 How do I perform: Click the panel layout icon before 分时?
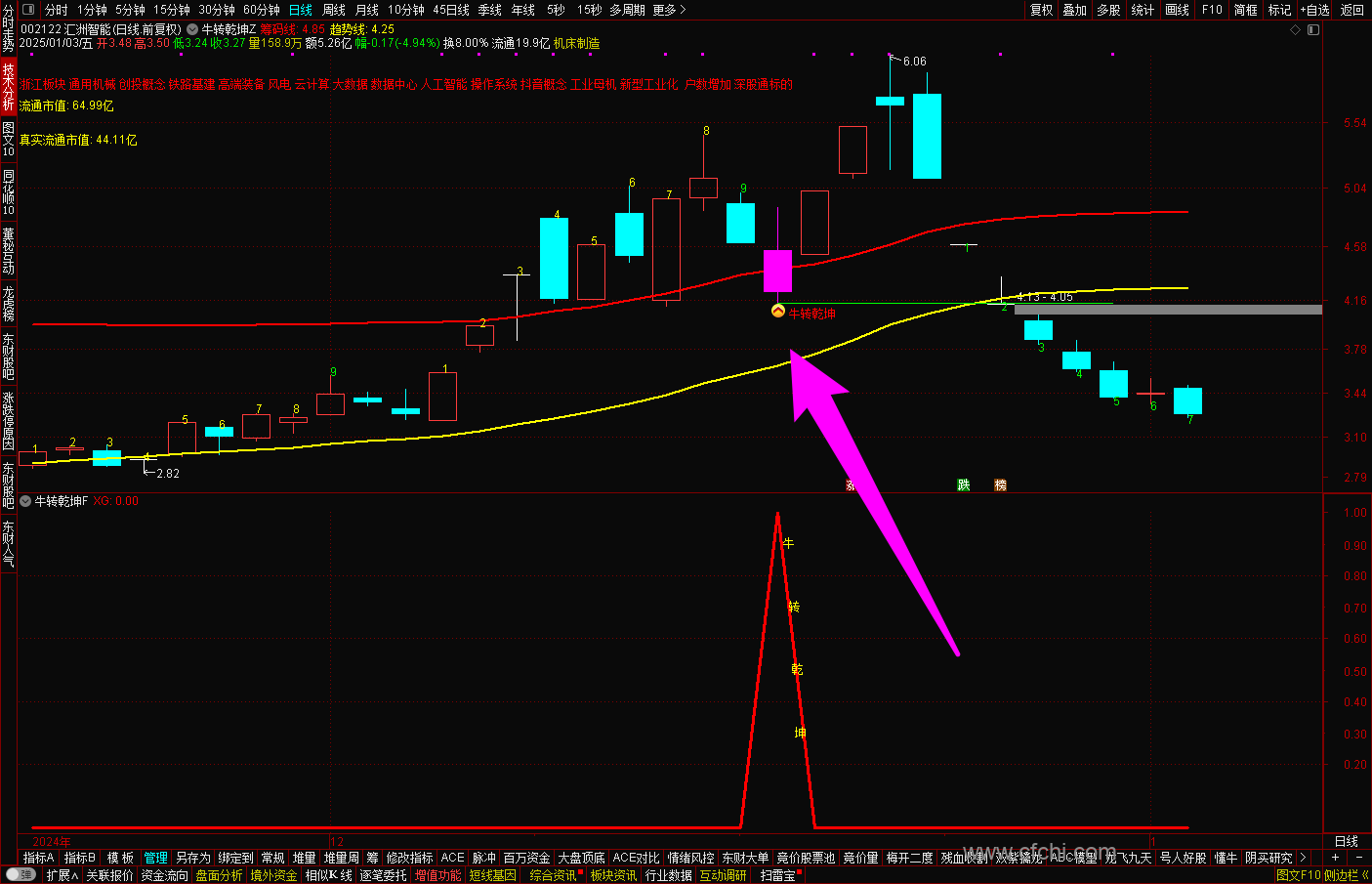point(28,10)
